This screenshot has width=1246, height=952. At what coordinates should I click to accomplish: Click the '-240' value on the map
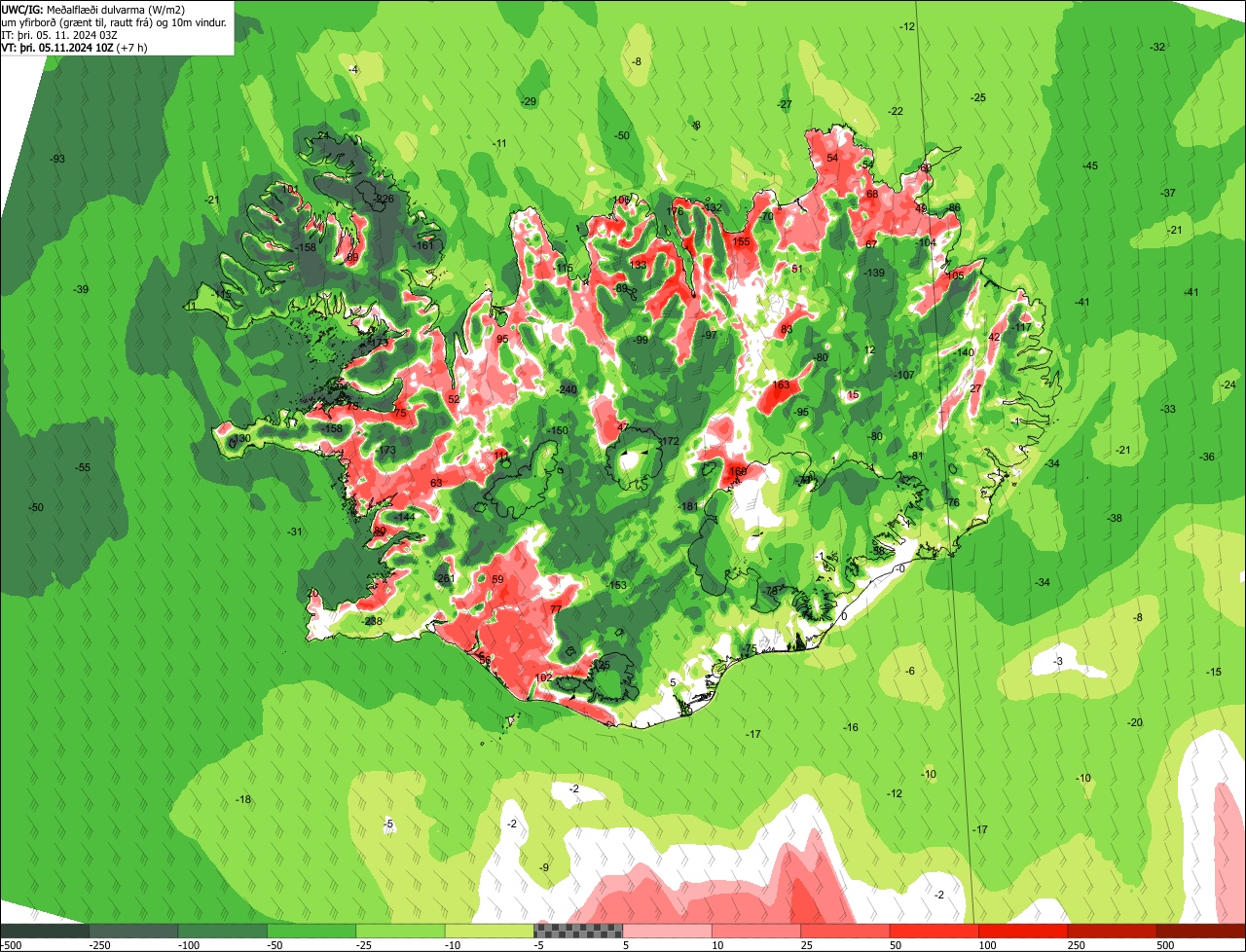566,389
